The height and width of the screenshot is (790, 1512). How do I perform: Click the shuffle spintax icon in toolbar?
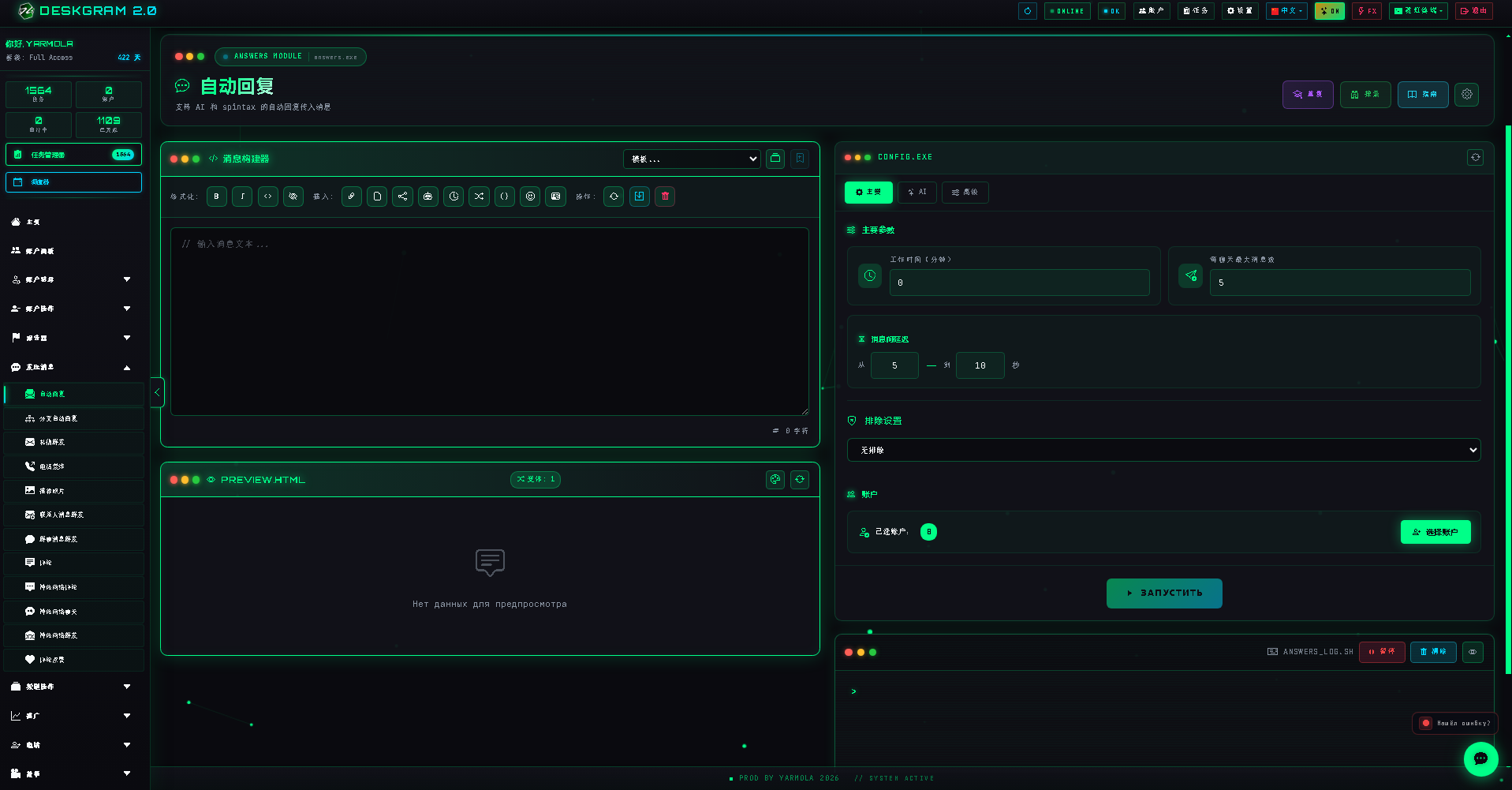click(479, 197)
